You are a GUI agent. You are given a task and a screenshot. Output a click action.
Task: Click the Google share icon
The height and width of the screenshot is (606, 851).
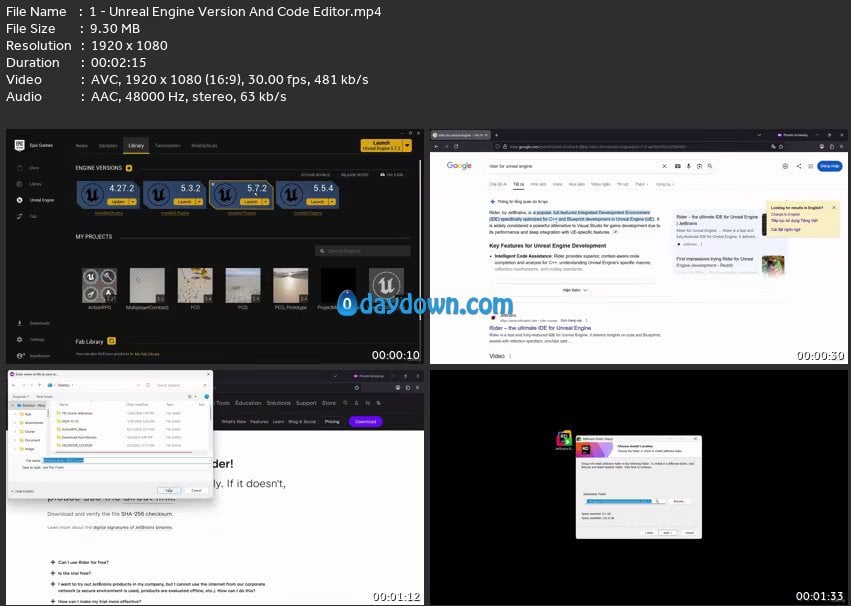pos(798,166)
